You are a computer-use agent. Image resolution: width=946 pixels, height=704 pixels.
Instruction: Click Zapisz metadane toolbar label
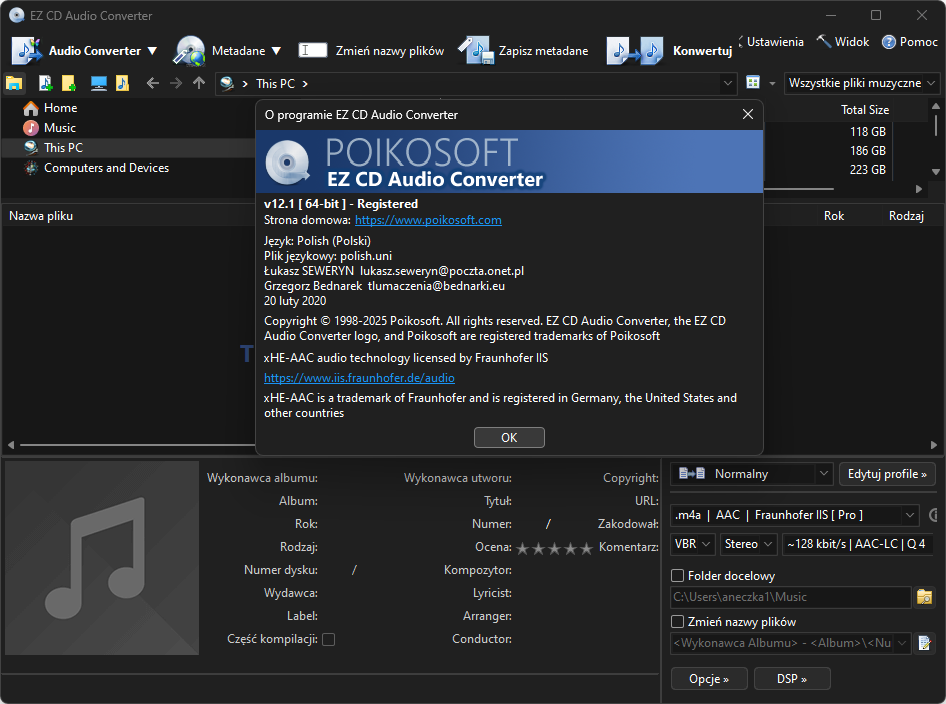(544, 51)
